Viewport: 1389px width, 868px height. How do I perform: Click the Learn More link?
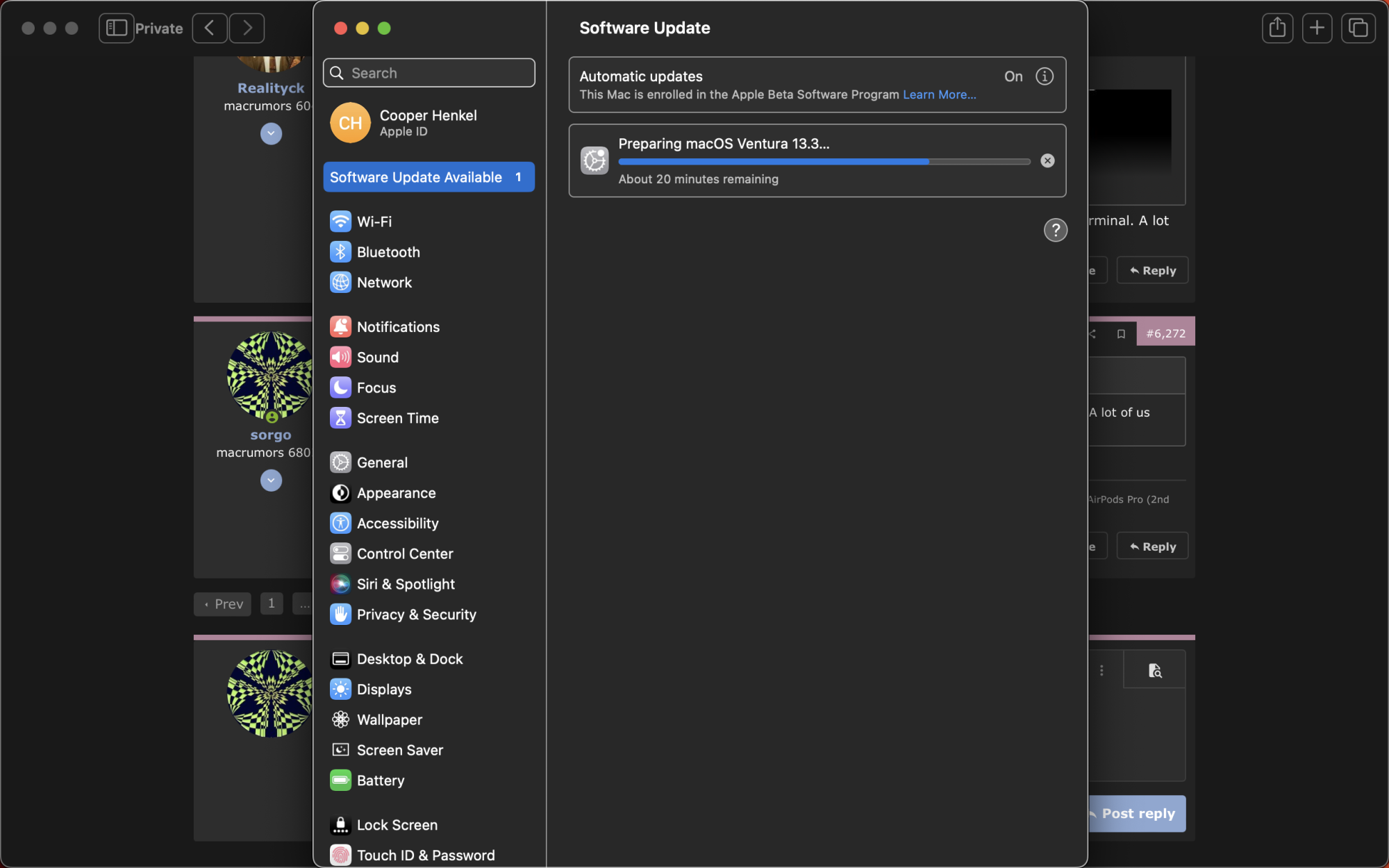pyautogui.click(x=939, y=94)
